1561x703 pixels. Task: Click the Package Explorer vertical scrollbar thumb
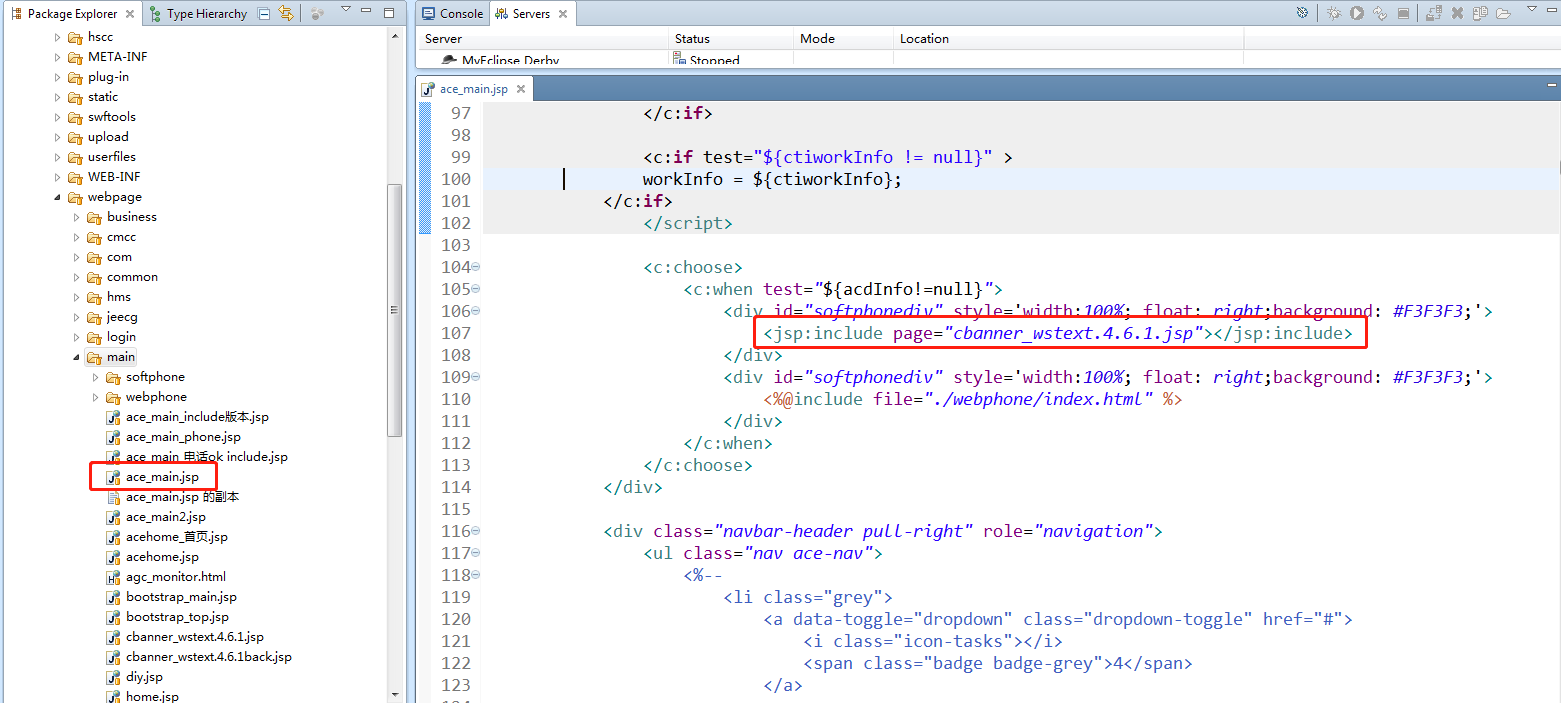pyautogui.click(x=394, y=310)
